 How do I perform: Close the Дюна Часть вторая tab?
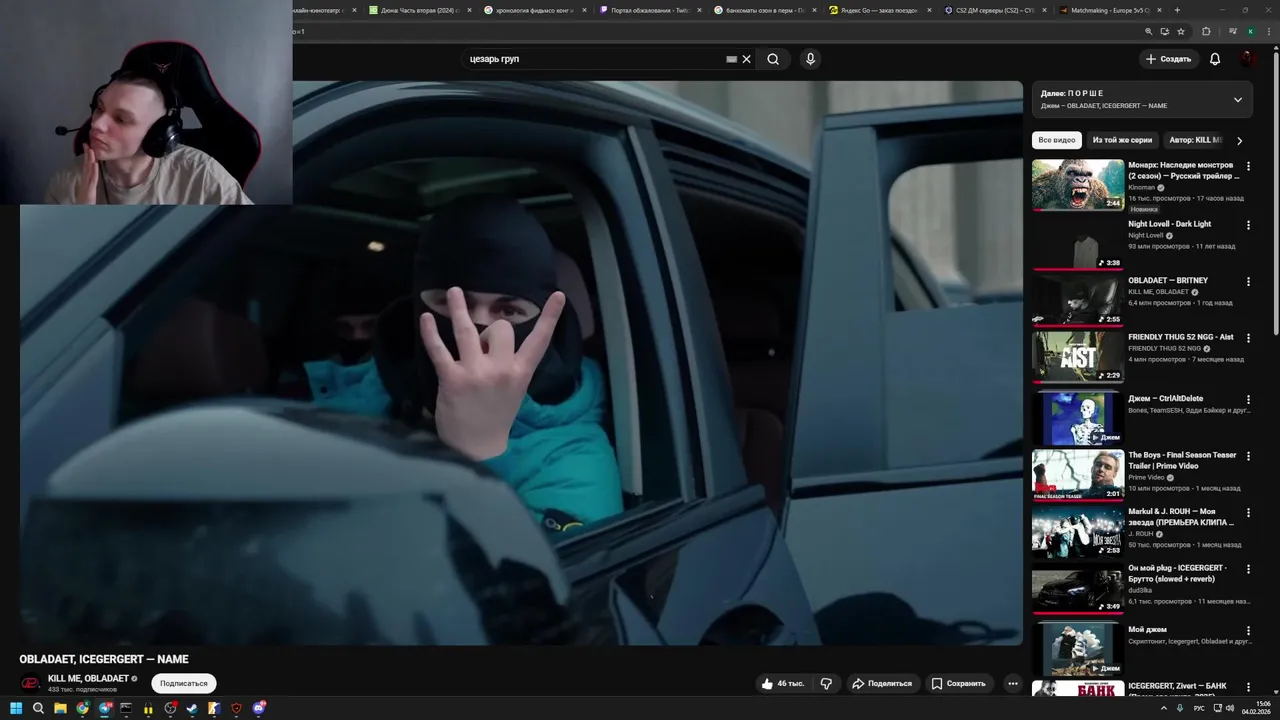pyautogui.click(x=469, y=10)
